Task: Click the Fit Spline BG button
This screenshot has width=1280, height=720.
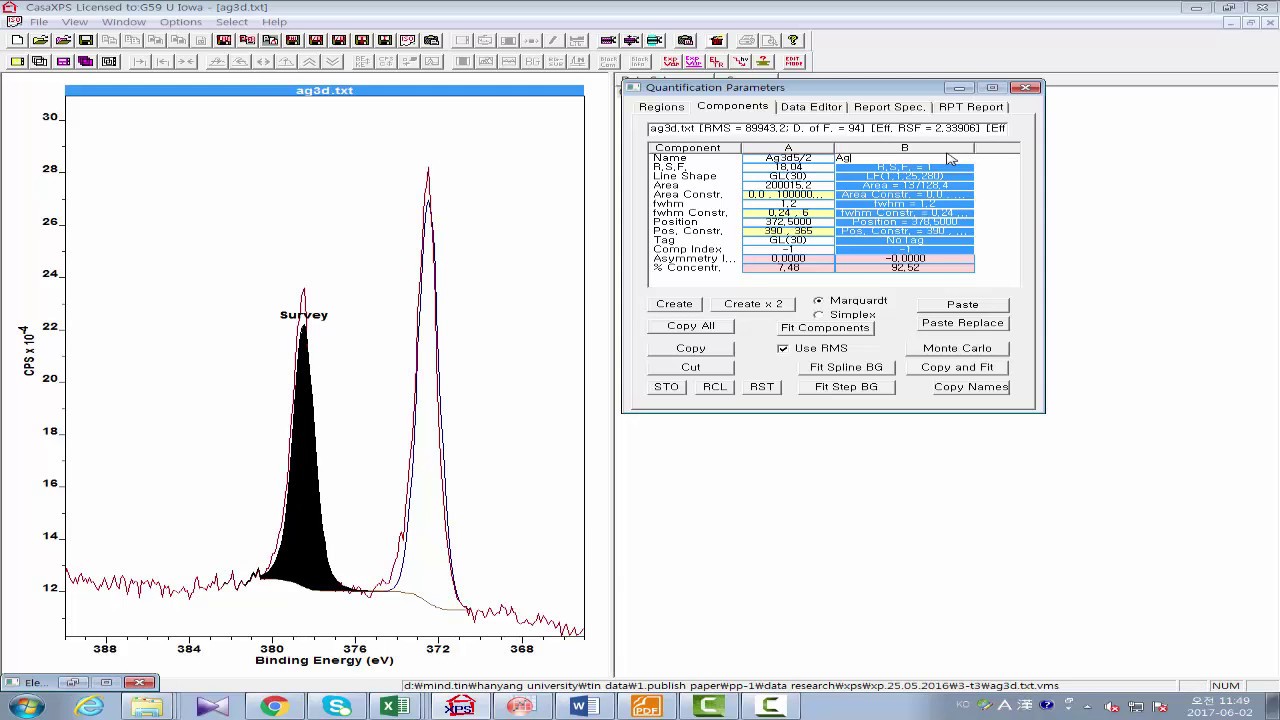Action: coord(846,367)
